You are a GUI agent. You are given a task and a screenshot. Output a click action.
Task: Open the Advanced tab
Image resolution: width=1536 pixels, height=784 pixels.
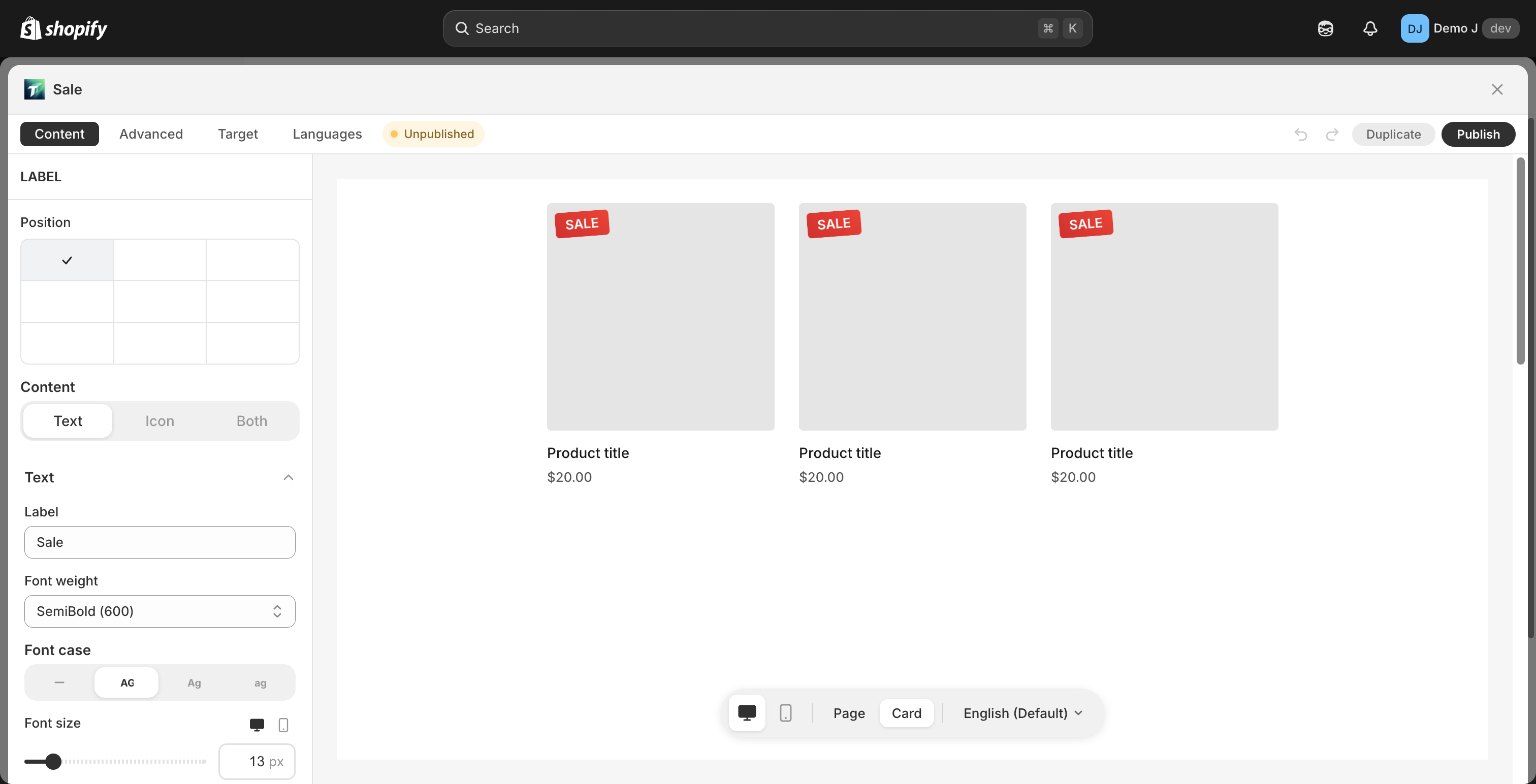(x=151, y=134)
